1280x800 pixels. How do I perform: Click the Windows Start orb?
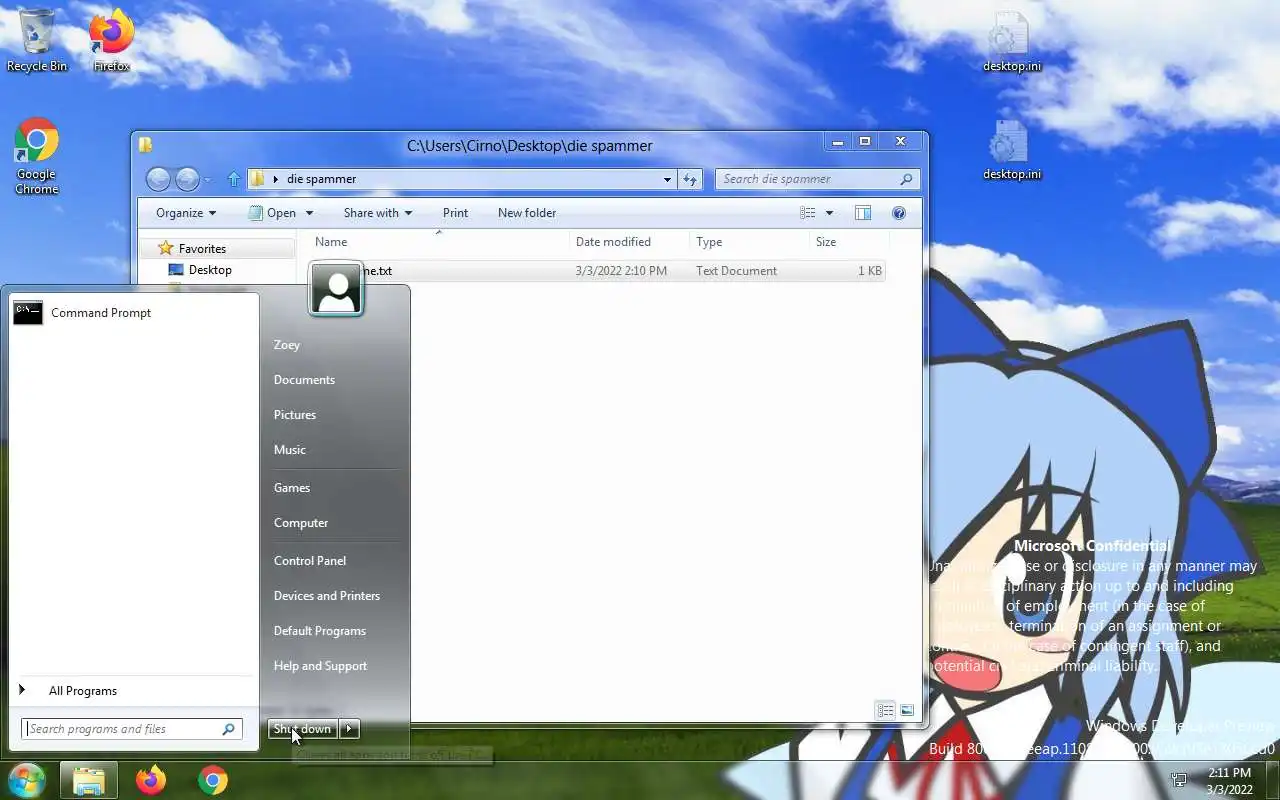point(26,780)
